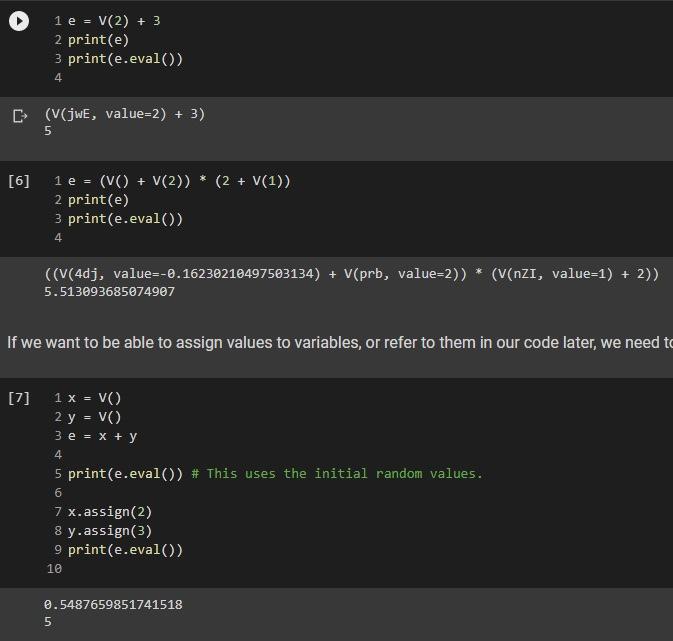
Task: Click the paragraph 'If we want to be able to assign values'
Action: click(340, 343)
